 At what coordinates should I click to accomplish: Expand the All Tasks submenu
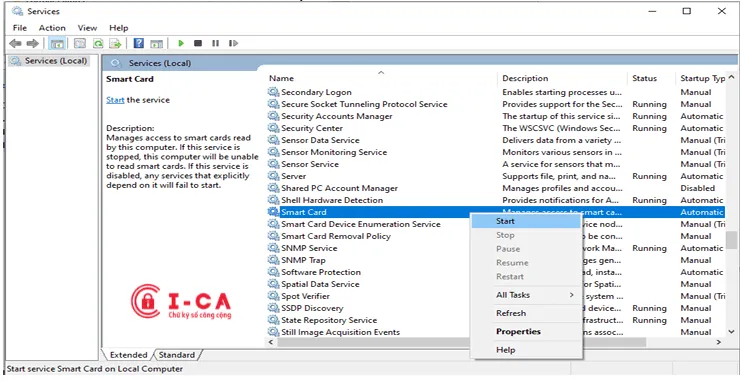(526, 295)
